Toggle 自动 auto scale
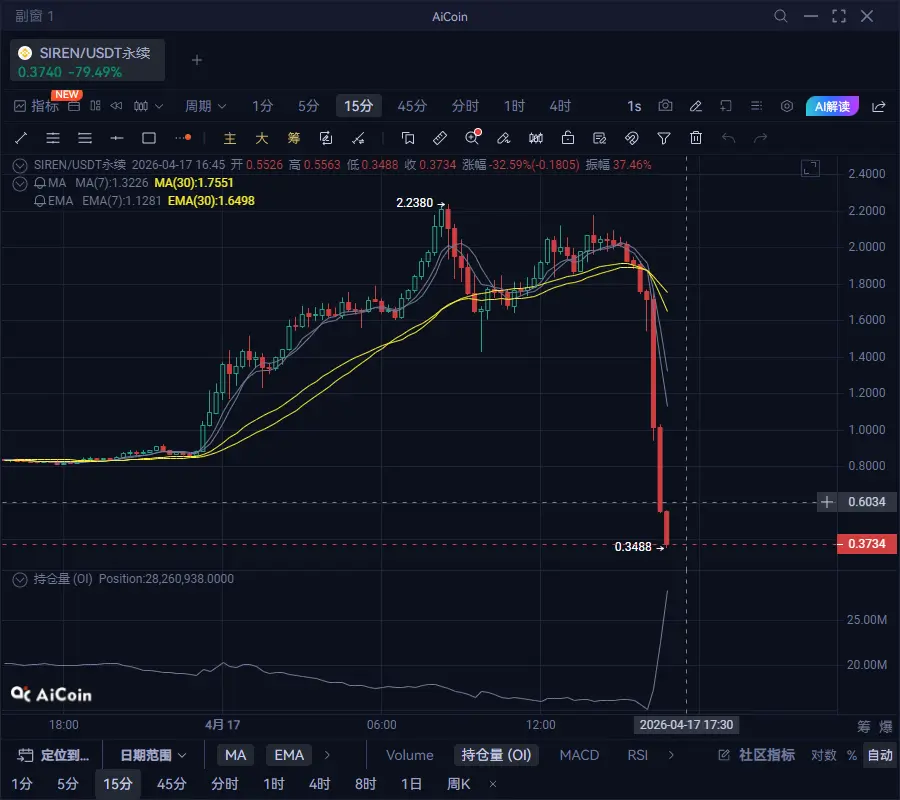 click(879, 755)
